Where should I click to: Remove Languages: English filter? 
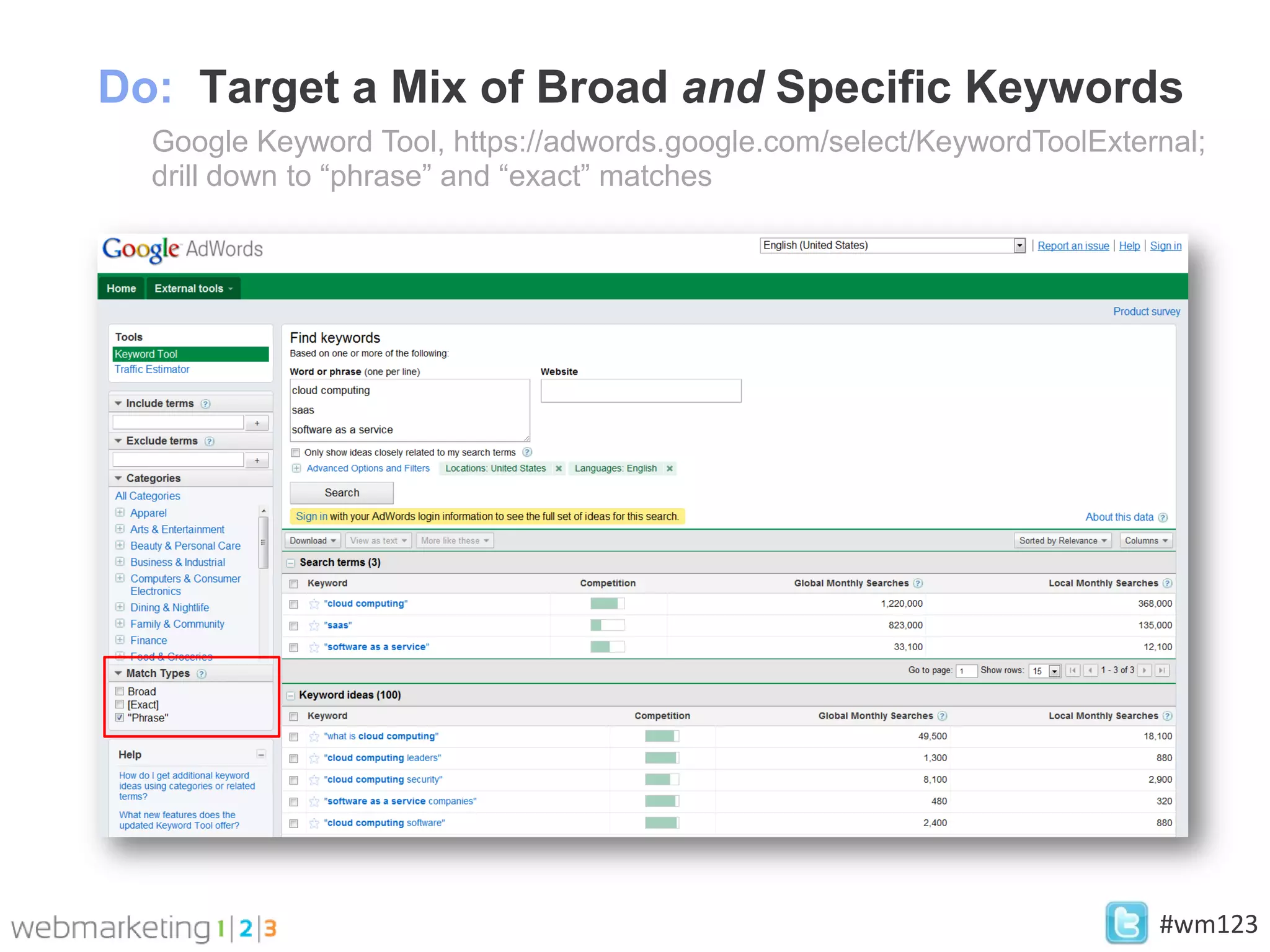click(670, 469)
